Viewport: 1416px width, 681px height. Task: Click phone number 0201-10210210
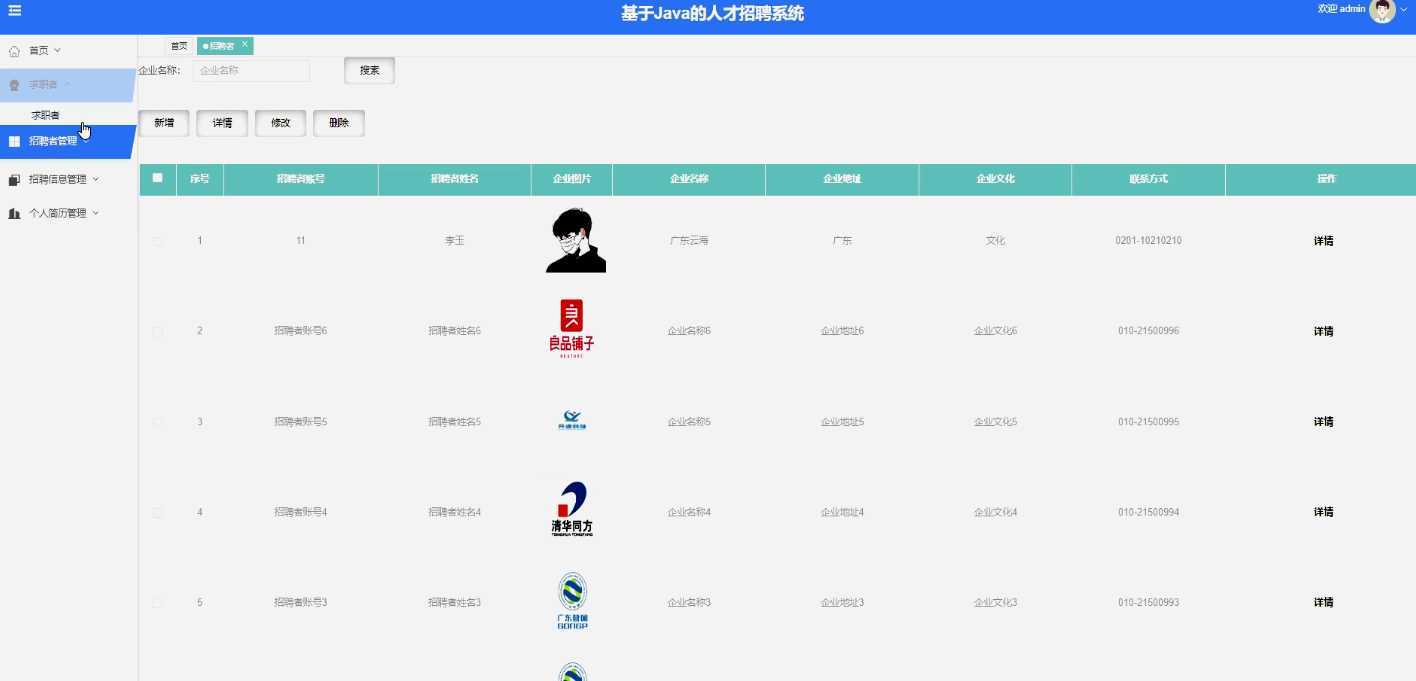click(1148, 241)
